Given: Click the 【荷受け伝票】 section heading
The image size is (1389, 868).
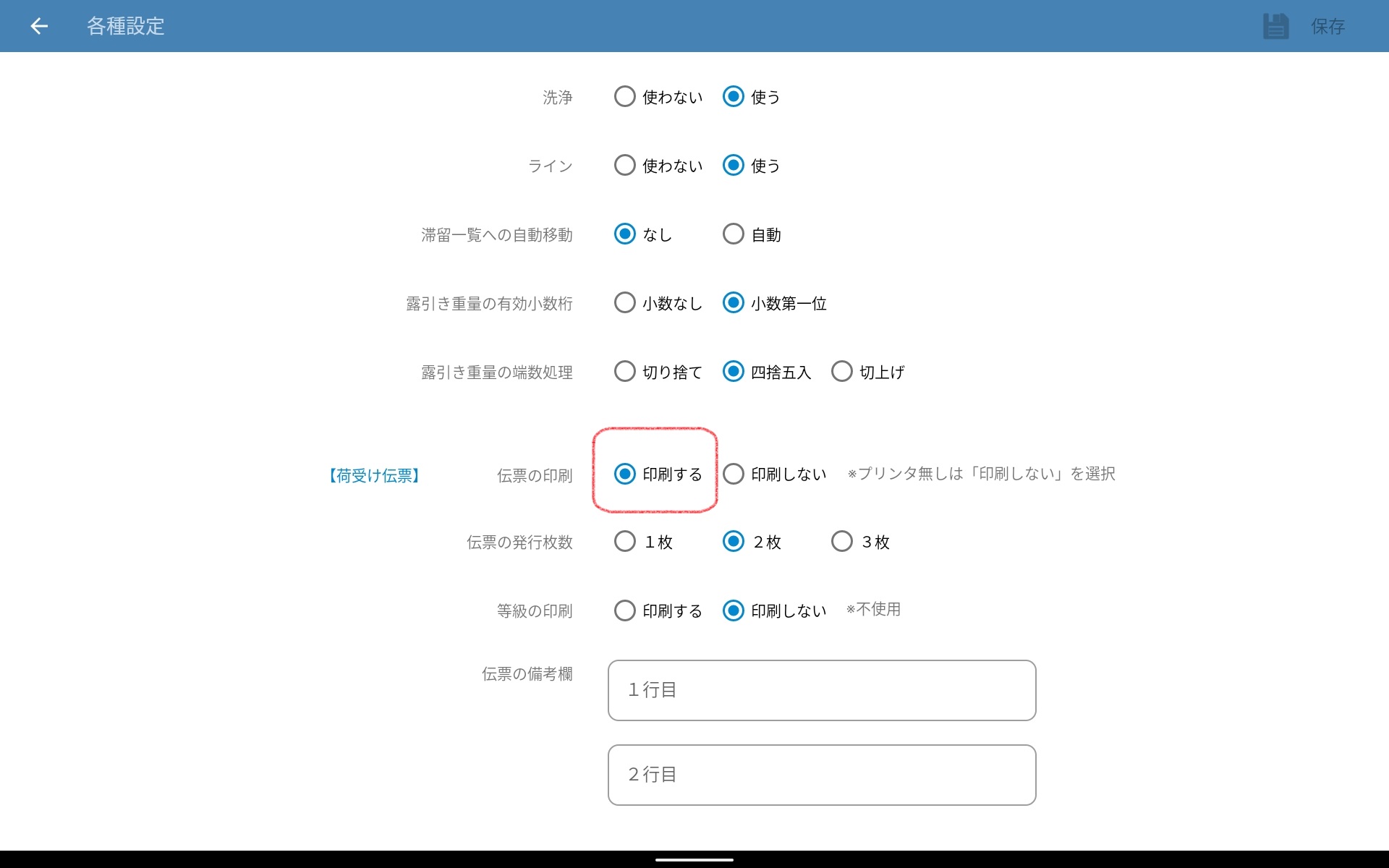Looking at the screenshot, I should [375, 475].
